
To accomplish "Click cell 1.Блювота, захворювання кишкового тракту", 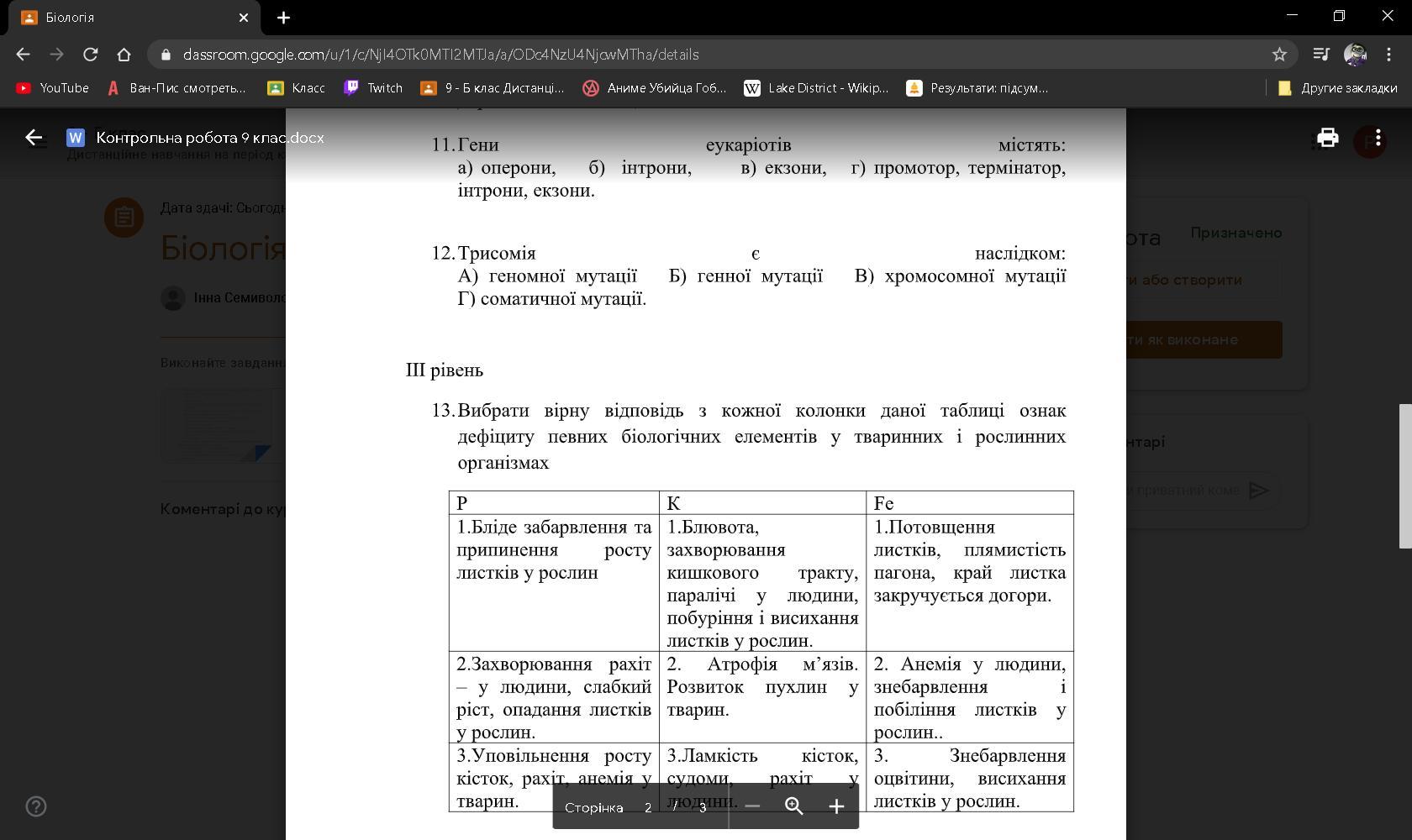I will (762, 582).
